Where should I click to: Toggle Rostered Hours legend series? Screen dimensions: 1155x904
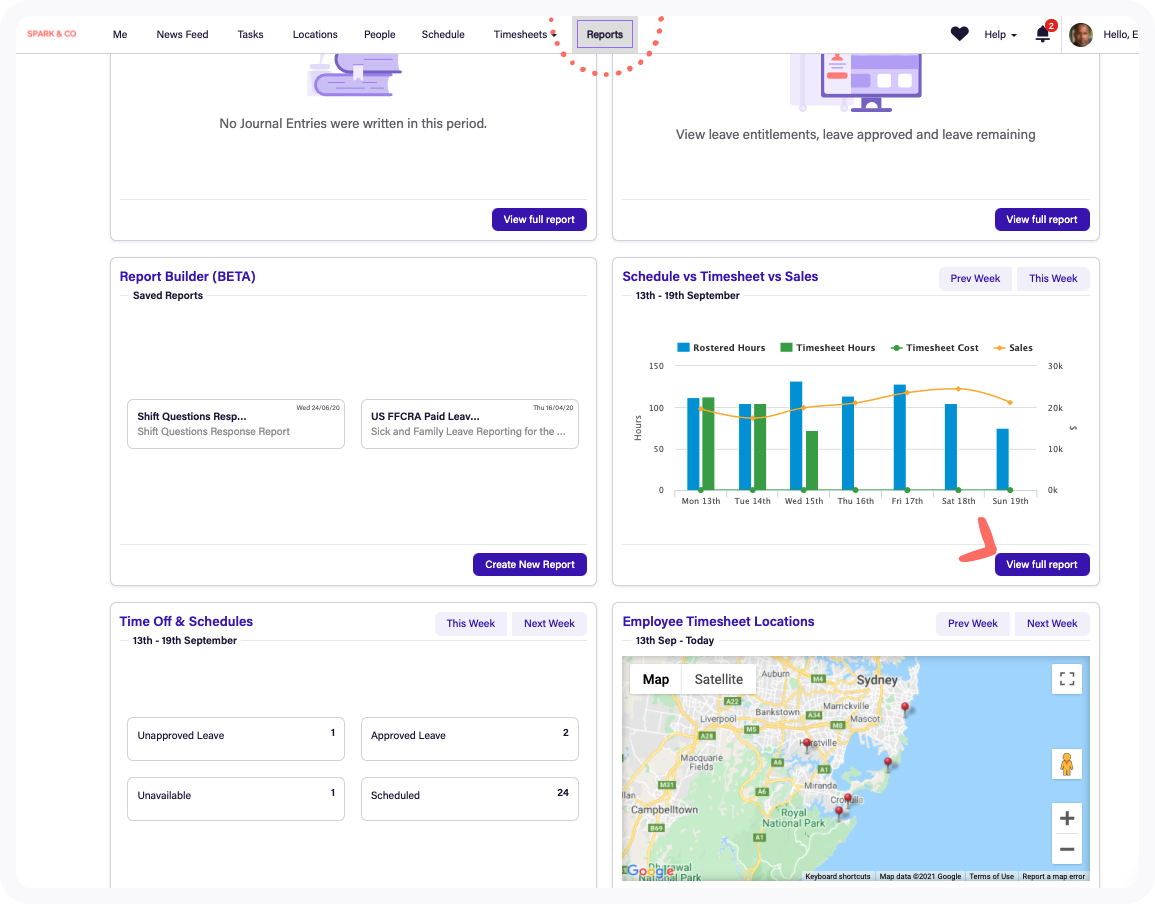pyautogui.click(x=721, y=348)
